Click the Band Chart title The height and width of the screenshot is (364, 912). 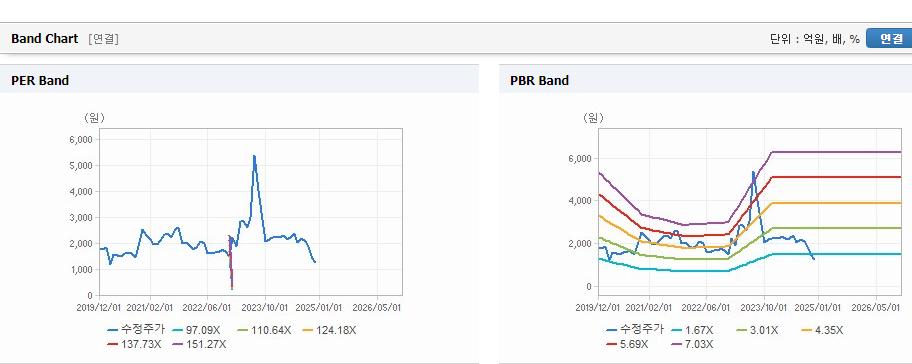point(44,39)
